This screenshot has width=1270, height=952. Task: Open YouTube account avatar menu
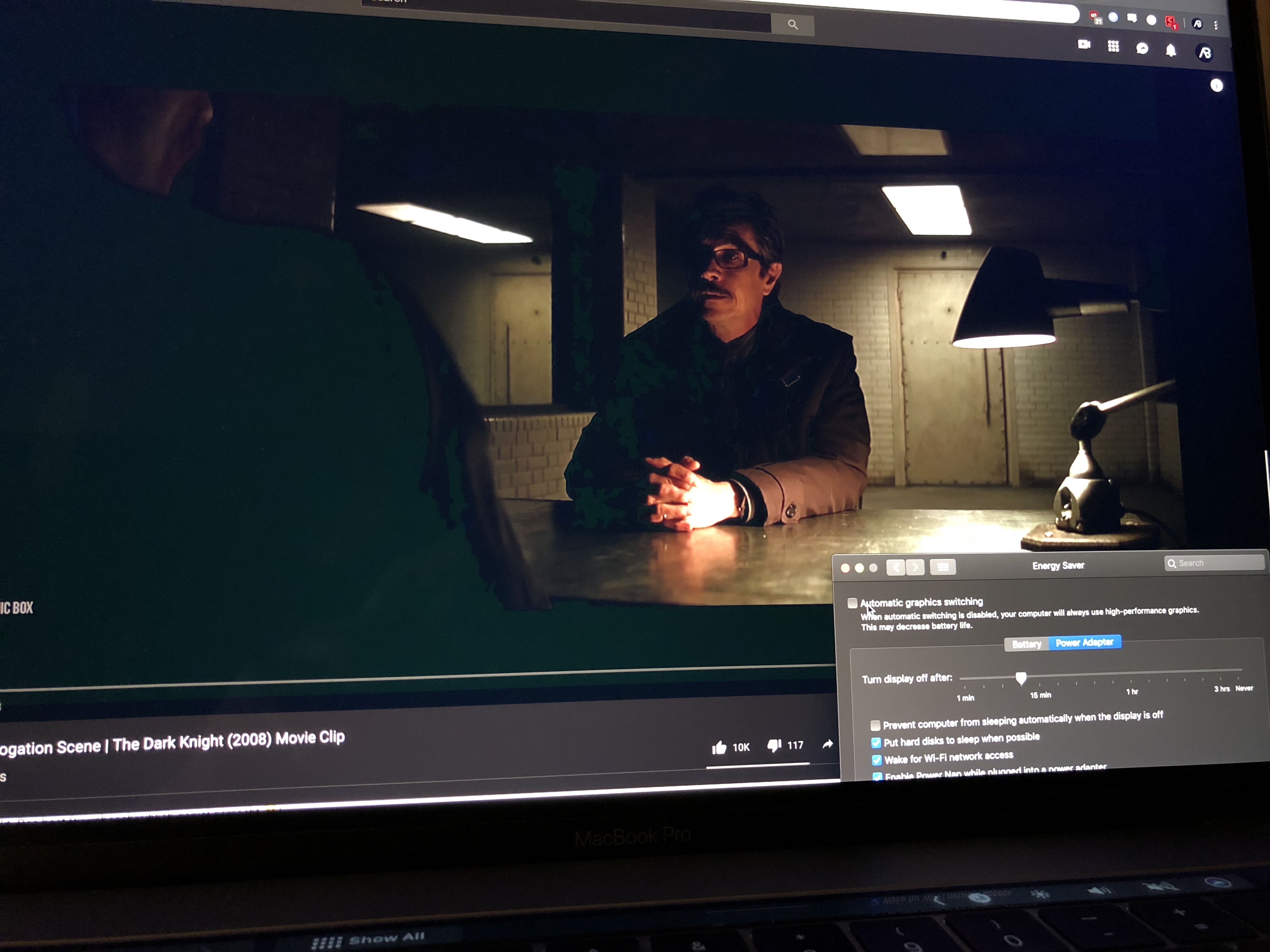1204,54
